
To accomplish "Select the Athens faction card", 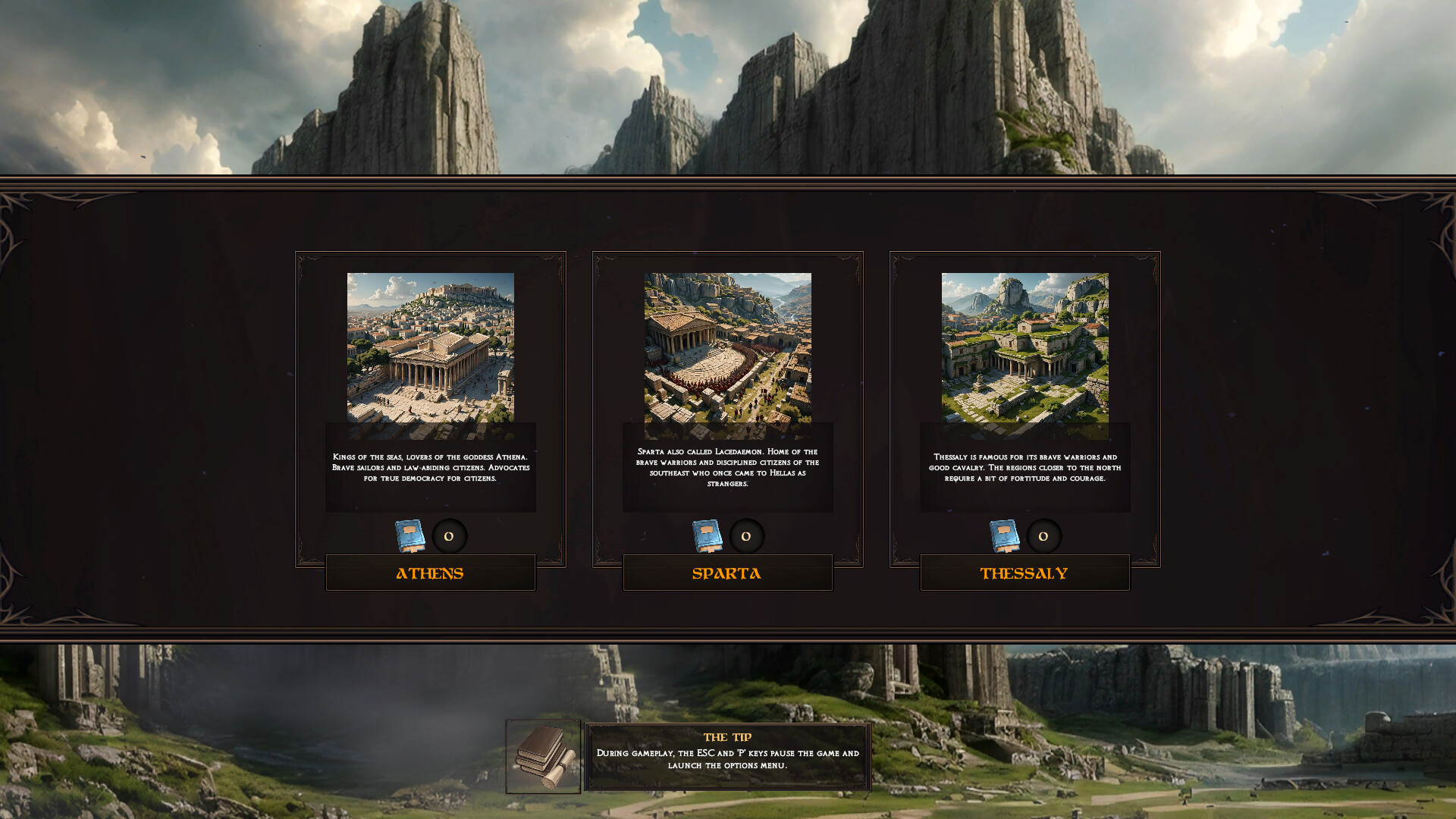I will point(430,409).
